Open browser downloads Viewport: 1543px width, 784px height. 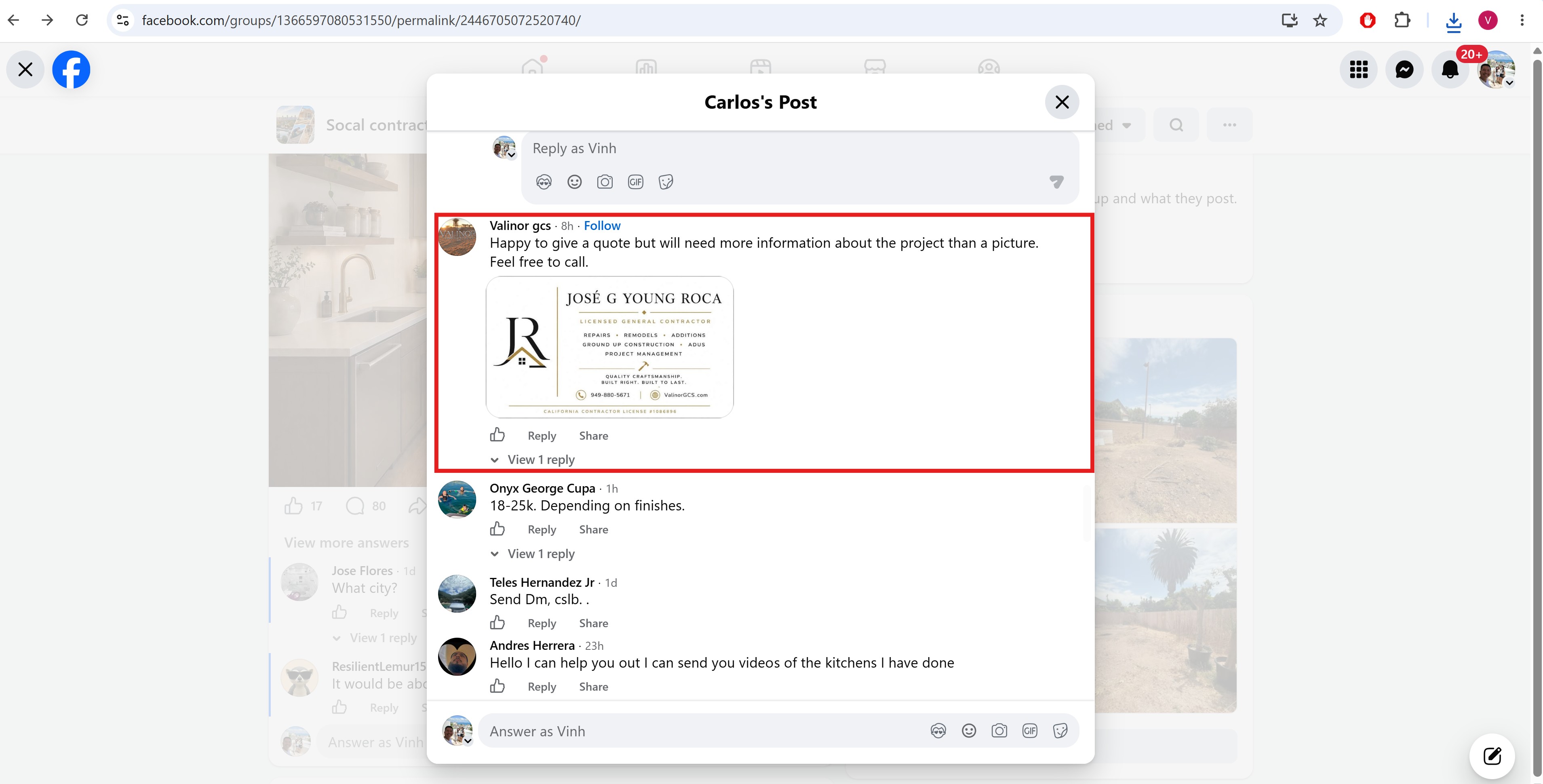coord(1454,21)
